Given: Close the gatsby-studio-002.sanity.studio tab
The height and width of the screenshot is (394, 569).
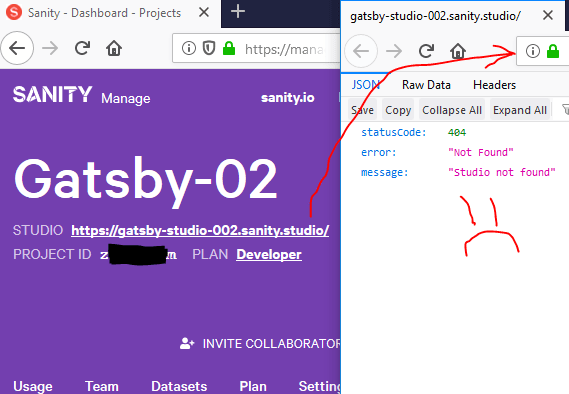Looking at the screenshot, I should pos(548,15).
